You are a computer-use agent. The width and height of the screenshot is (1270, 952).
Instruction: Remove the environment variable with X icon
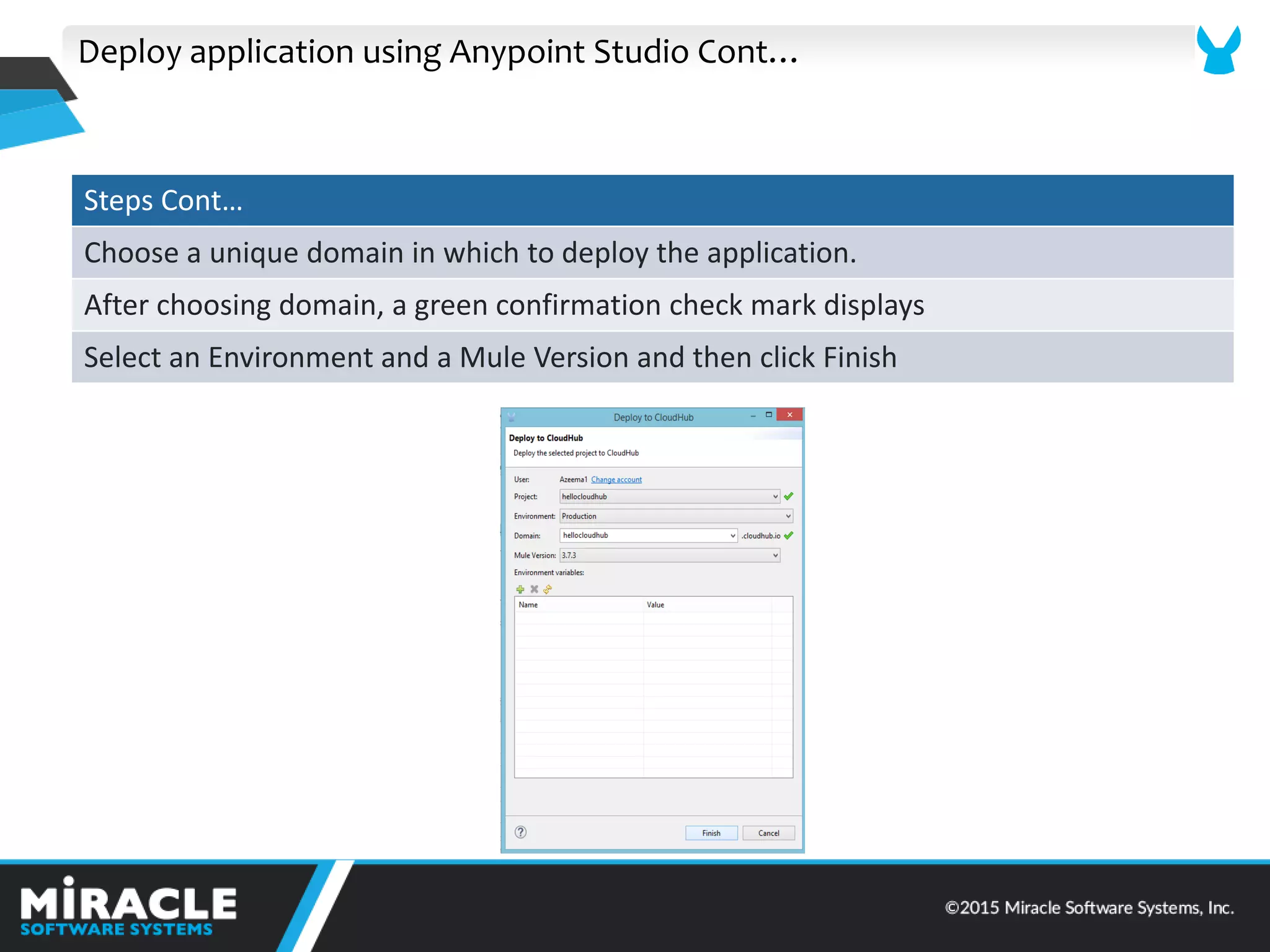coord(534,589)
